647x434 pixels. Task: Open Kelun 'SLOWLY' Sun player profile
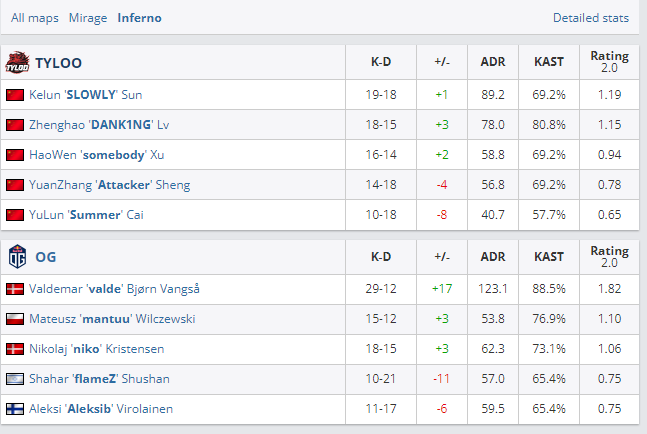click(x=86, y=95)
